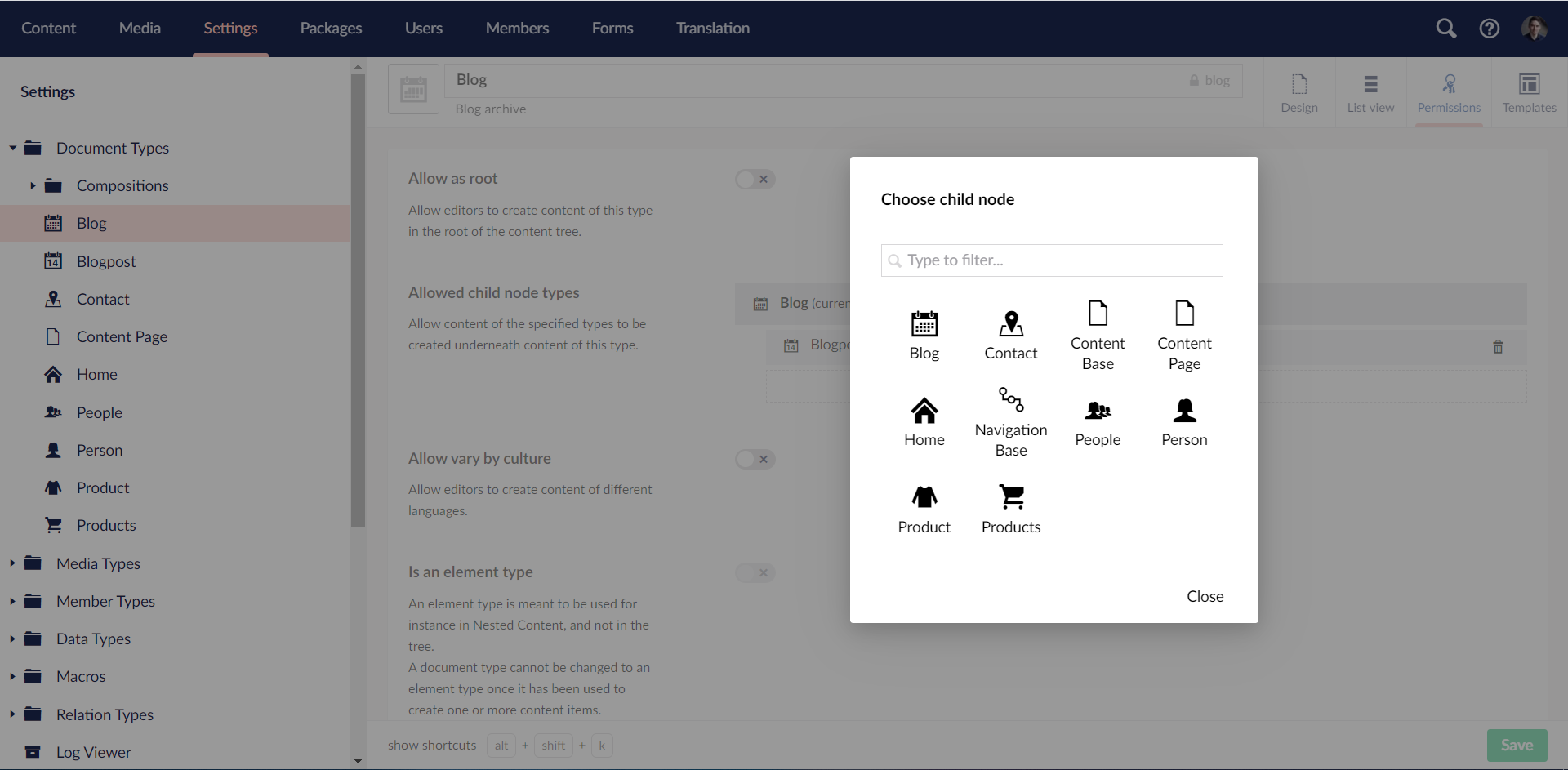Expand the Compositions folder

tap(33, 185)
